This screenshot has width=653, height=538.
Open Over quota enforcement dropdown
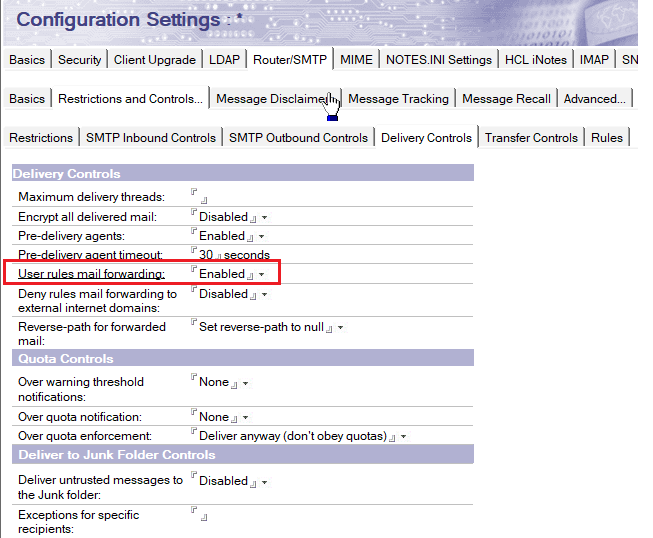click(x=404, y=437)
